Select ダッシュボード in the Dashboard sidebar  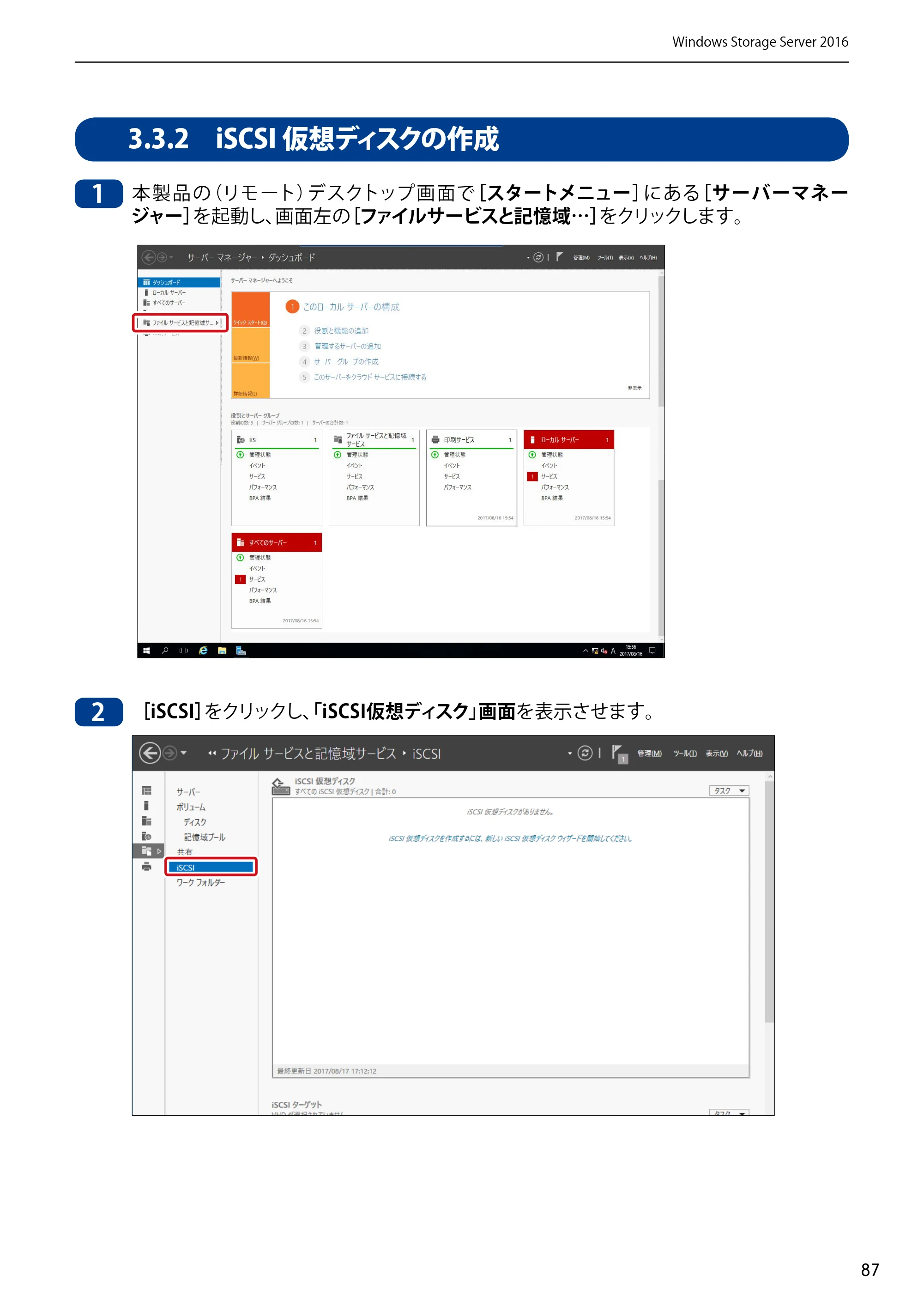point(179,282)
